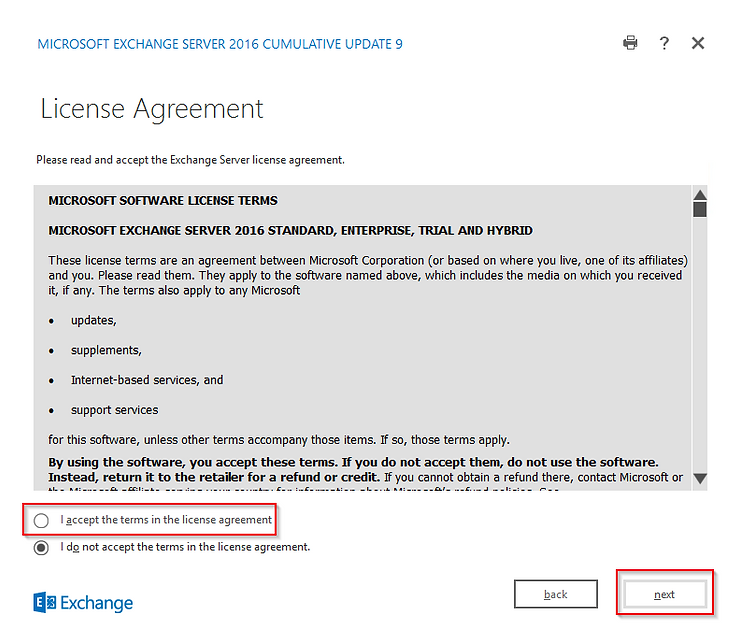
Task: Click the "MICROSOFT SOFTWARE LICENSE TERMS" heading
Action: (x=163, y=200)
